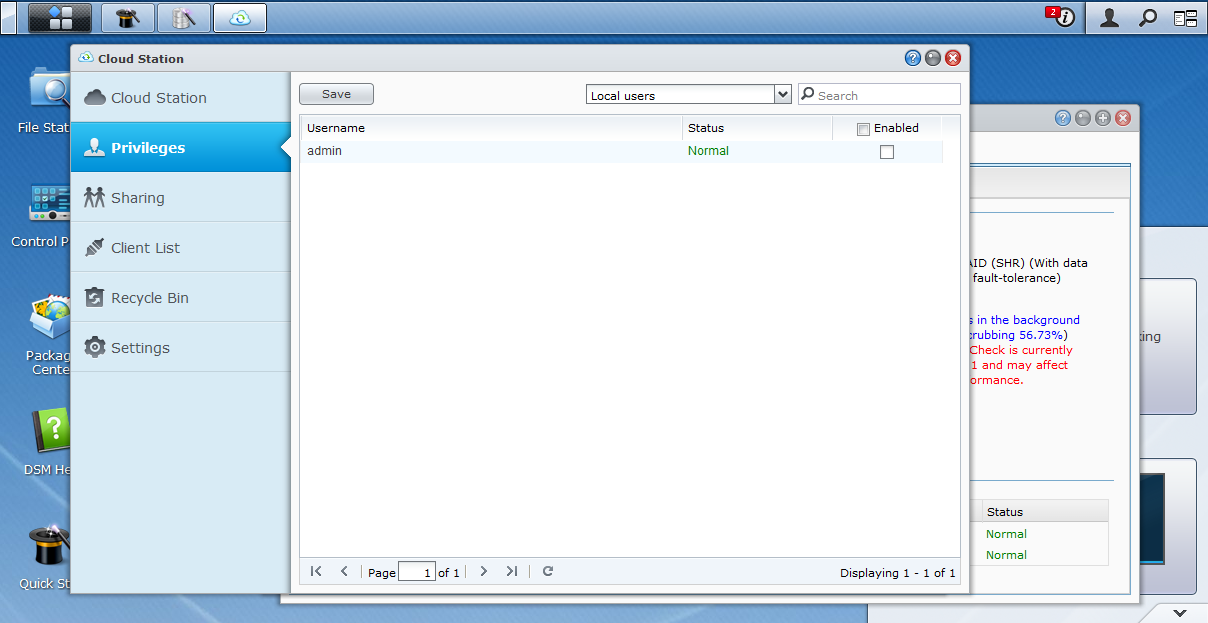The height and width of the screenshot is (623, 1208).
Task: Close the background Storage Manager window
Action: [x=1123, y=118]
